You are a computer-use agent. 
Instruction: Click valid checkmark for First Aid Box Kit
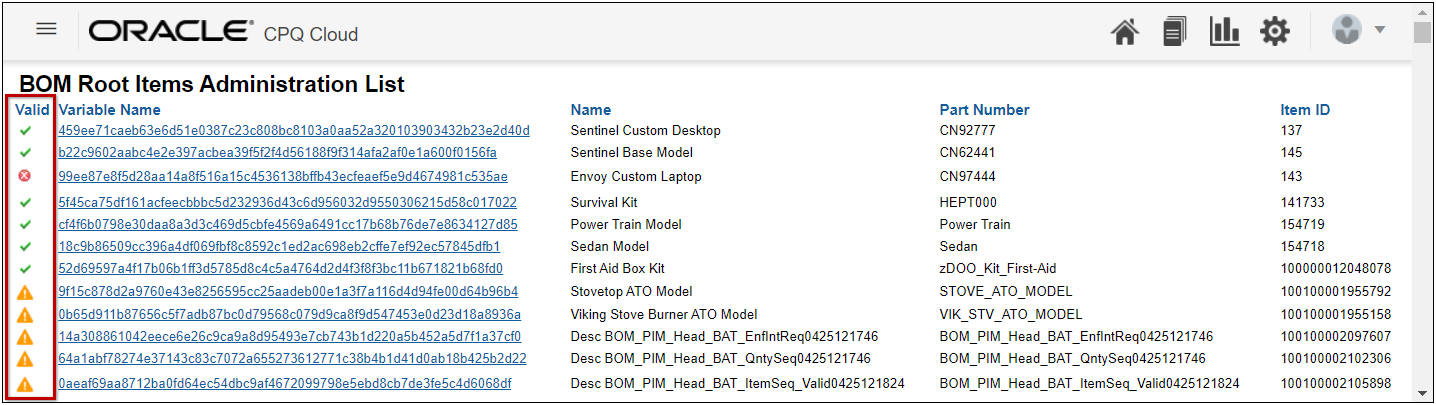click(26, 268)
